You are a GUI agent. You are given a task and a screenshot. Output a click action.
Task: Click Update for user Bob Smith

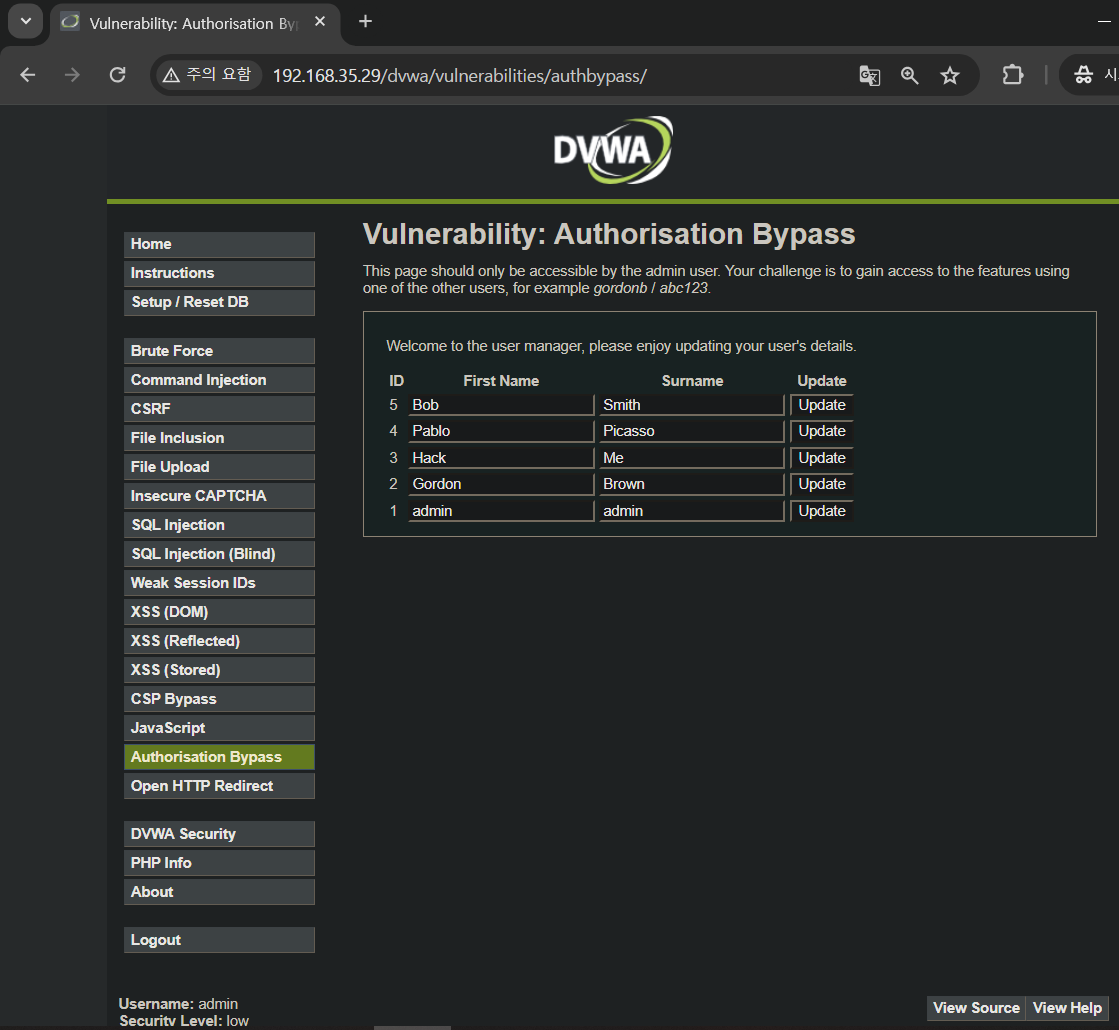click(821, 405)
